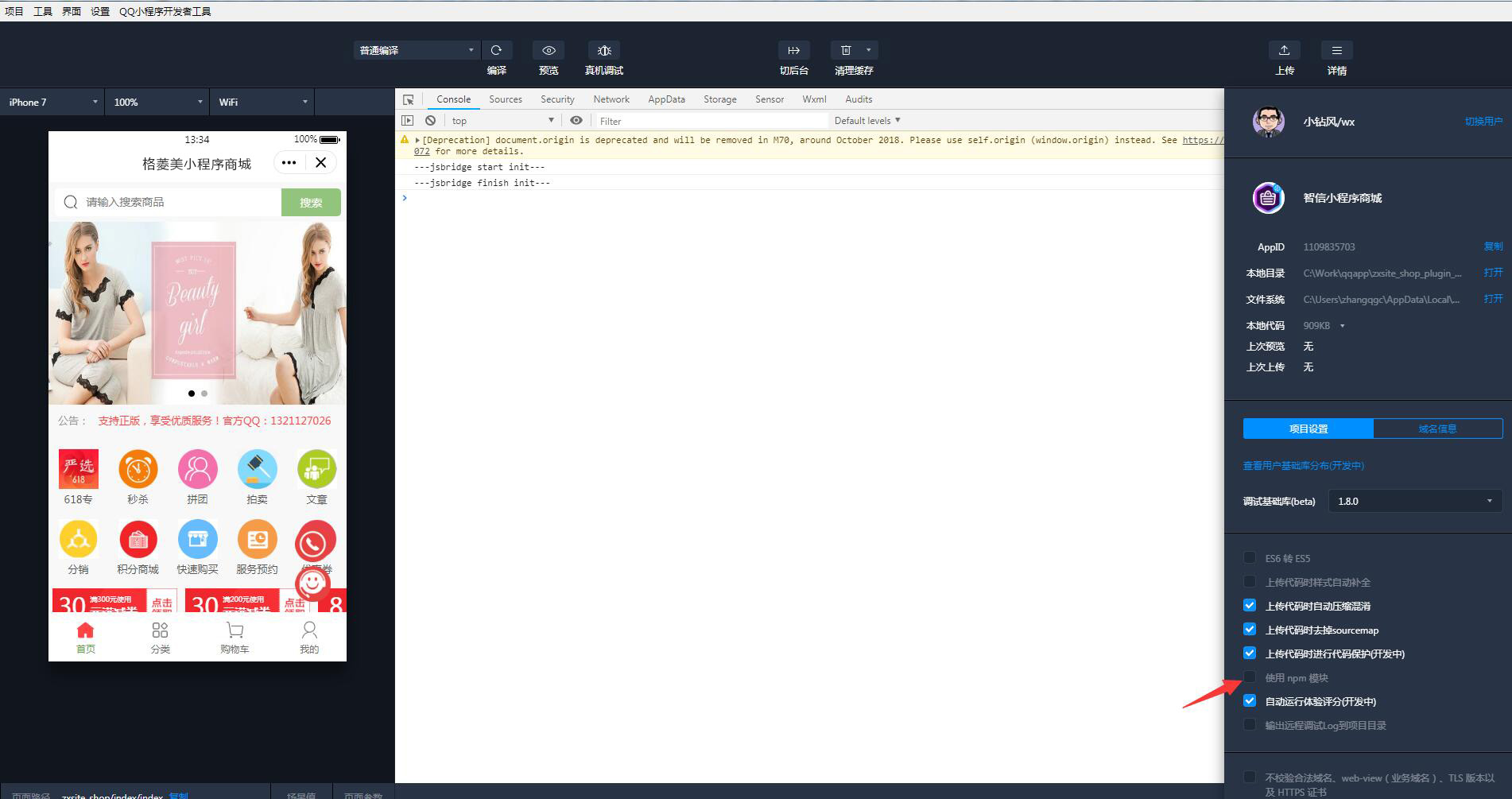Viewport: 1512px width, 799px height.
Task: Open the iPhone 7 device dropdown
Action: point(52,102)
